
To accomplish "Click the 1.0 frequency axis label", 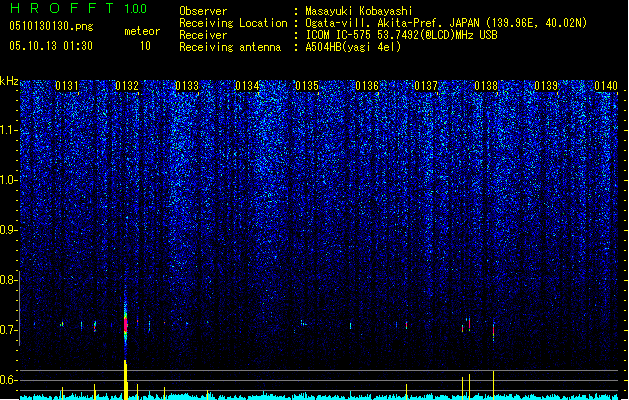I will click(x=8, y=180).
